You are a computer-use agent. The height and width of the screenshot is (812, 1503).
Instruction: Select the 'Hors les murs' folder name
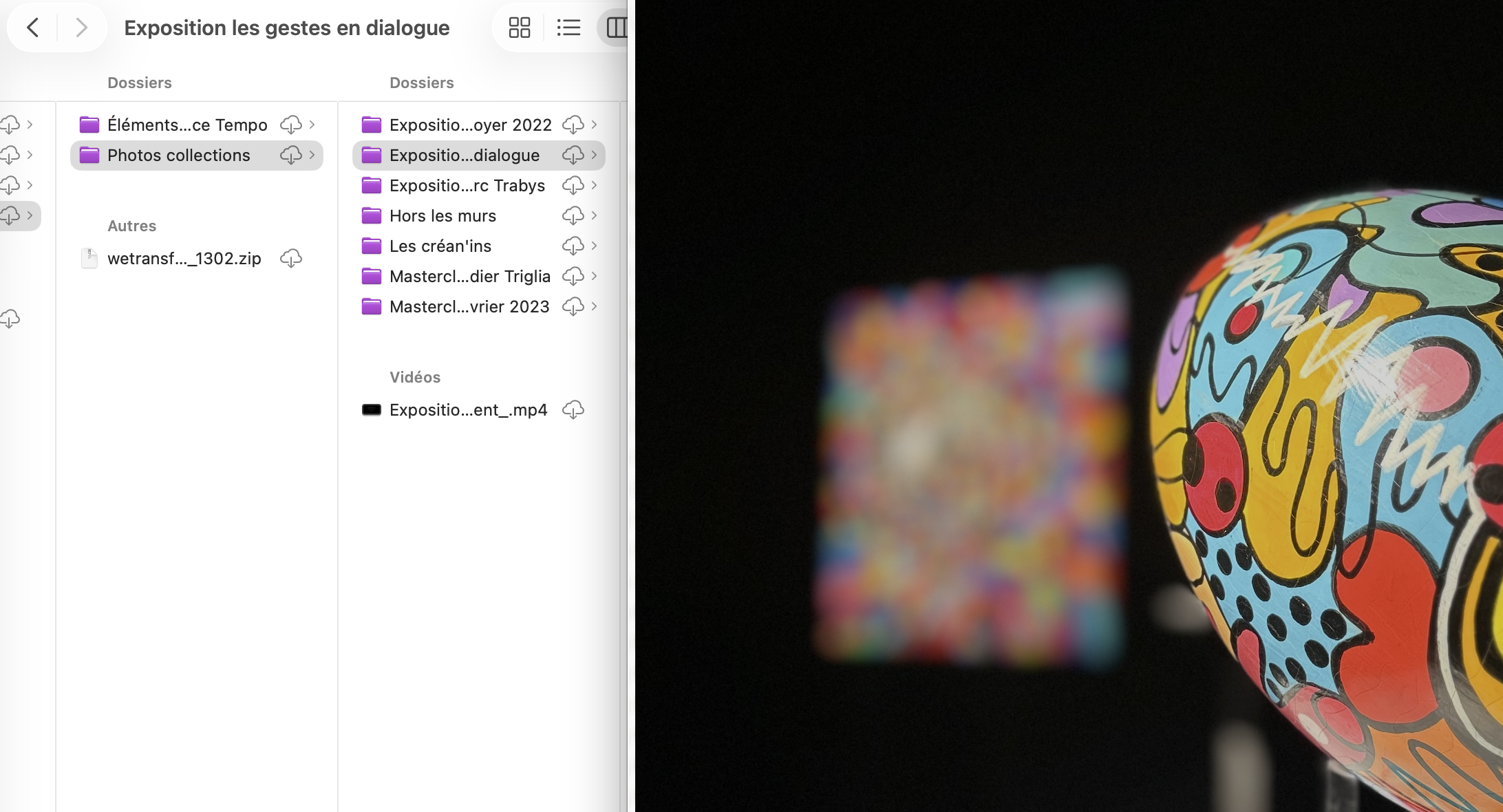pyautogui.click(x=443, y=215)
